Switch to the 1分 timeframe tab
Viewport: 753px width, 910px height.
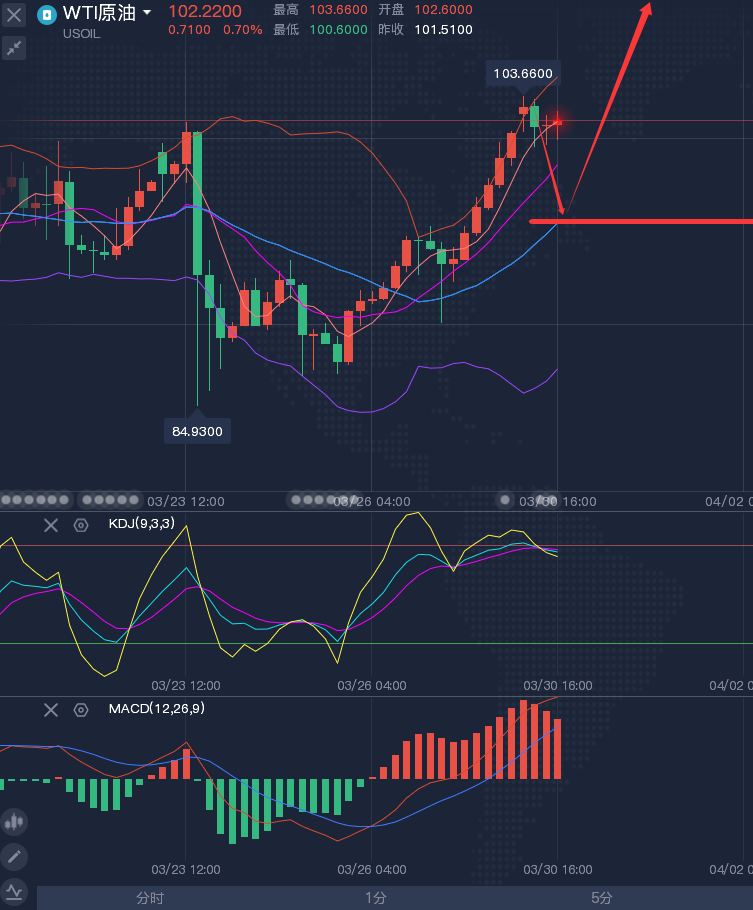pyautogui.click(x=376, y=898)
